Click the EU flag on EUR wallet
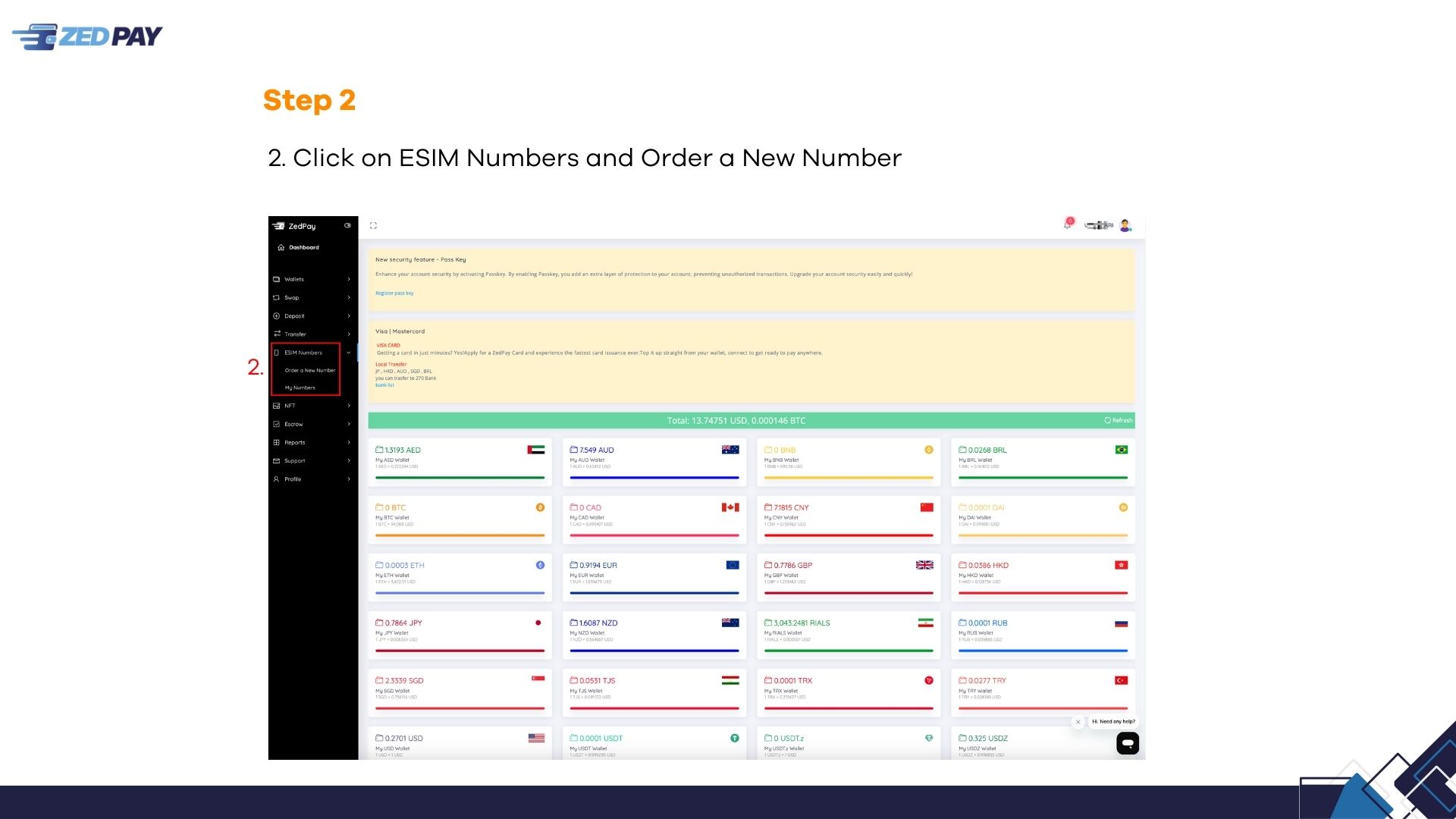 pos(733,565)
